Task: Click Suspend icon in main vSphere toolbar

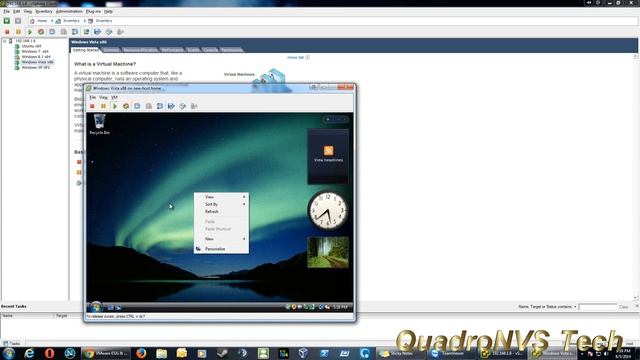Action: tap(18, 32)
